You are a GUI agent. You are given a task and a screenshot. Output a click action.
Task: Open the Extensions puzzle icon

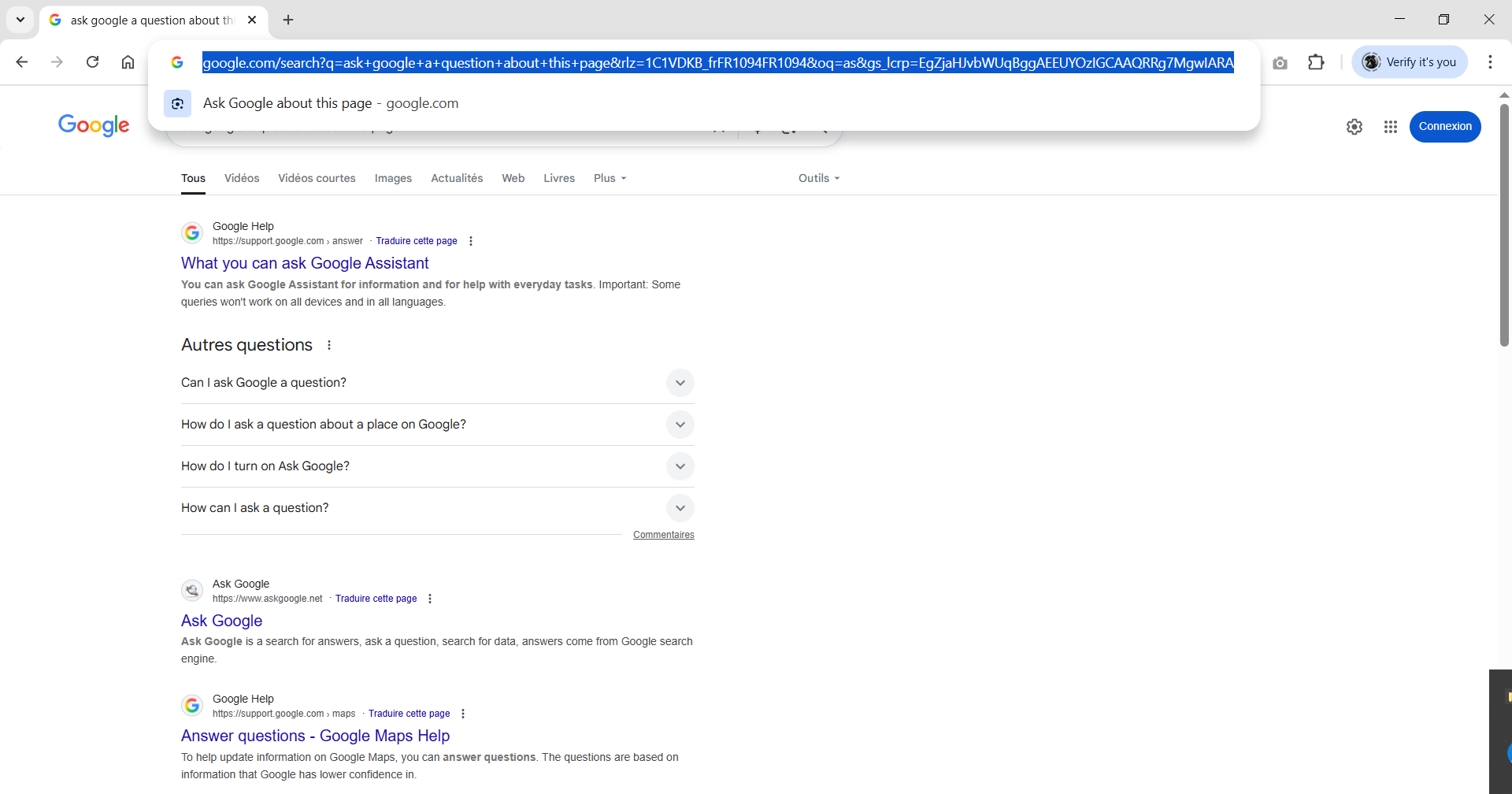[x=1316, y=62]
